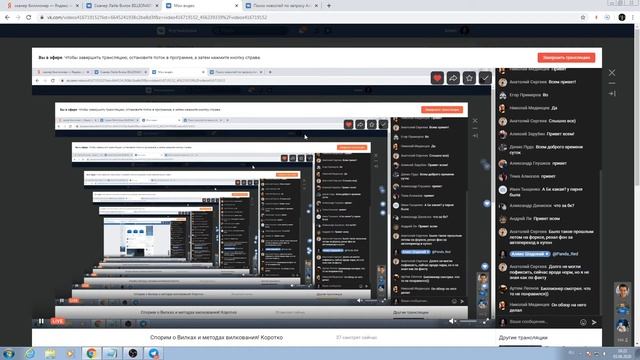
Task: Switch to Chrome on the taskbar
Action: [91, 353]
